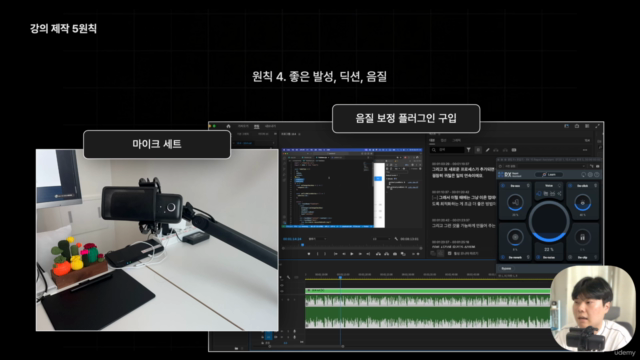
Task: Toggle De-noise module power in RX
Action: [538, 258]
